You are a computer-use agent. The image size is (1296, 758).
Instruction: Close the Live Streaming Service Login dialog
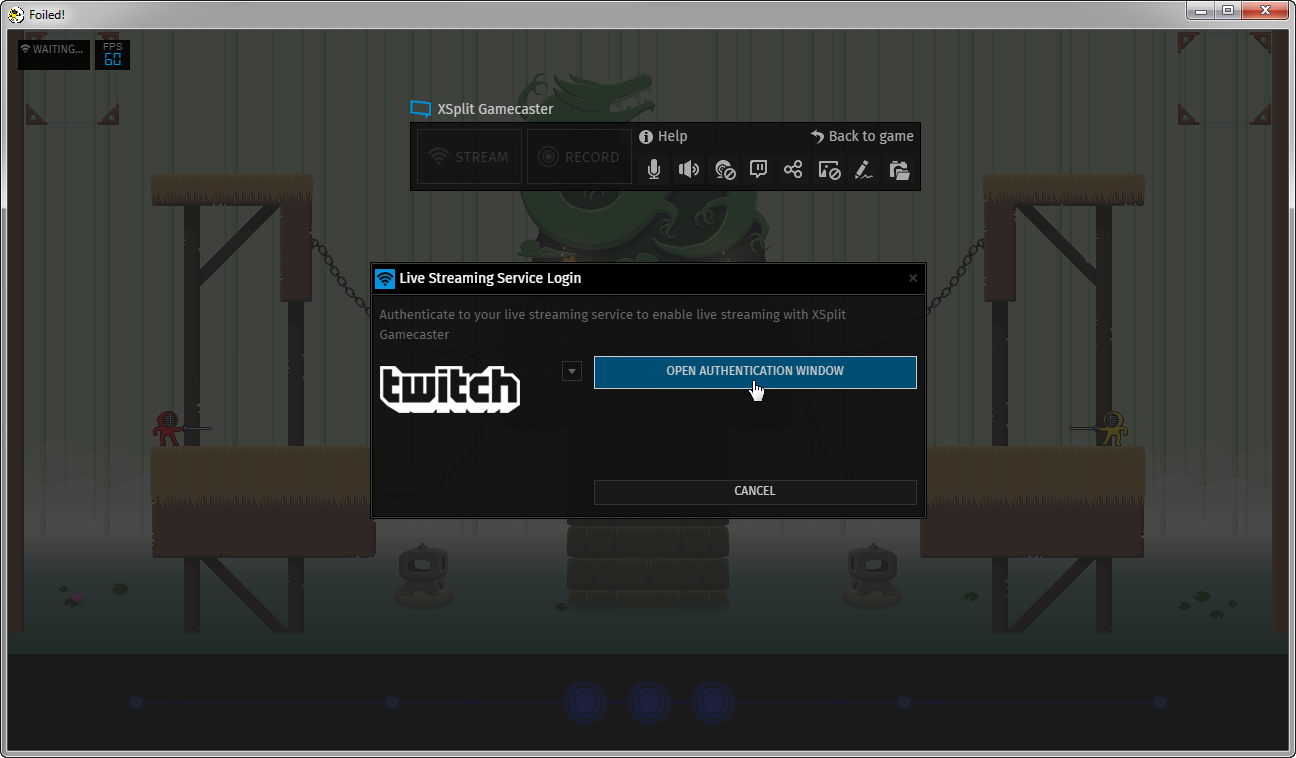coord(913,278)
